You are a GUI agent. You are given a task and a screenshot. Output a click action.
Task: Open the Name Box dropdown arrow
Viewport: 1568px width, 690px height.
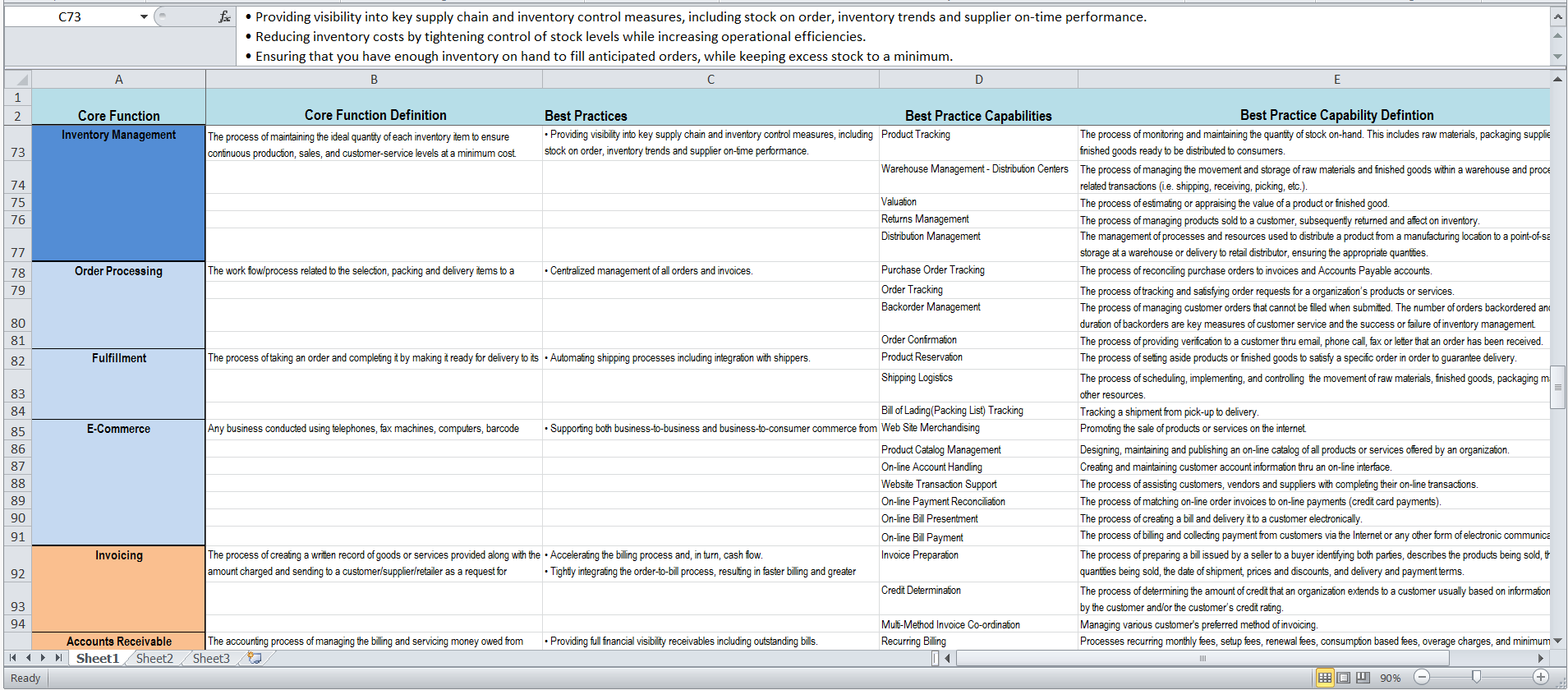pyautogui.click(x=144, y=16)
